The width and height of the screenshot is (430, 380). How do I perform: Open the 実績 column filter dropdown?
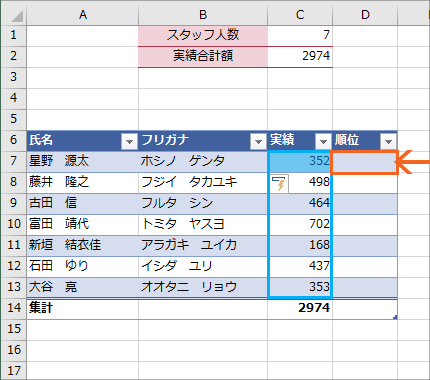pyautogui.click(x=323, y=142)
